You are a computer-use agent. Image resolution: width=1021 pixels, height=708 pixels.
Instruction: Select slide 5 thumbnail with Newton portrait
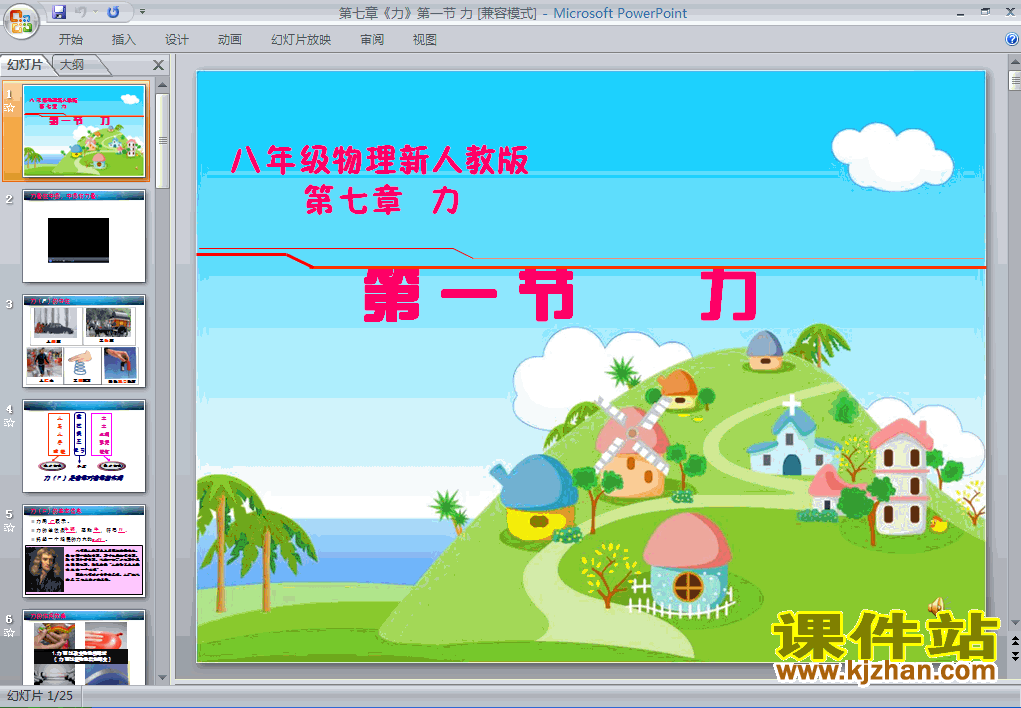click(84, 551)
